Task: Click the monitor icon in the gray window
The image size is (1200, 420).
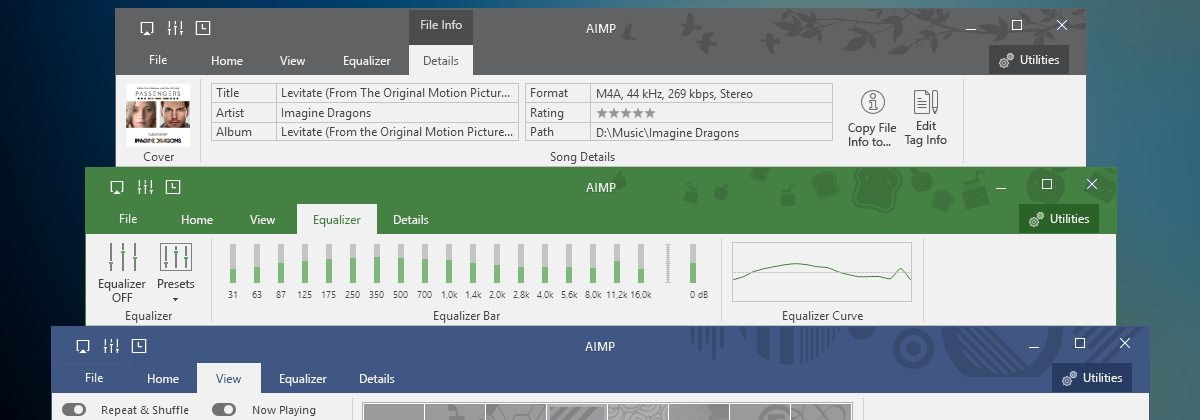Action: [x=148, y=28]
